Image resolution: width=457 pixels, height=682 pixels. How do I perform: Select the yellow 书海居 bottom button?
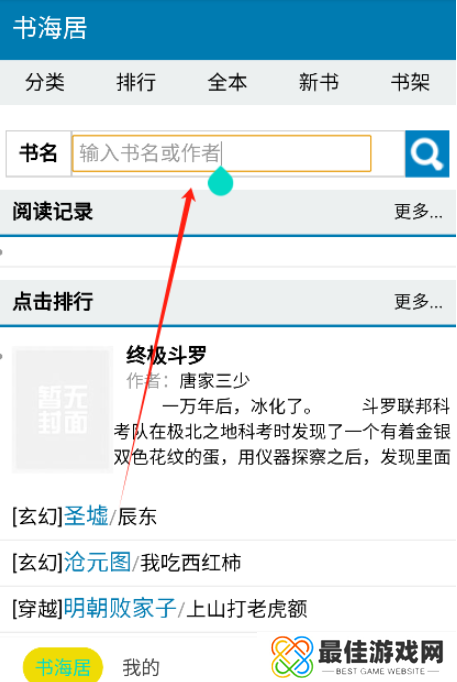click(x=63, y=666)
